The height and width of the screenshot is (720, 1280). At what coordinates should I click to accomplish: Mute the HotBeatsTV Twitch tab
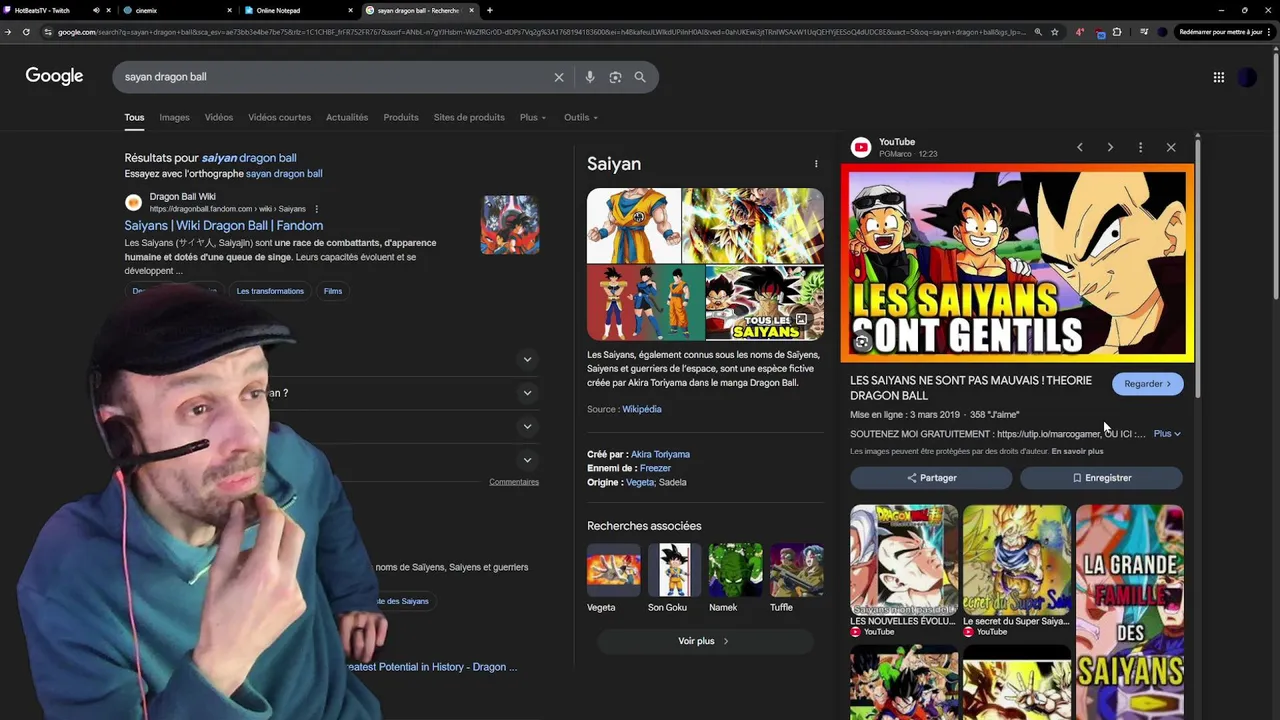point(96,10)
